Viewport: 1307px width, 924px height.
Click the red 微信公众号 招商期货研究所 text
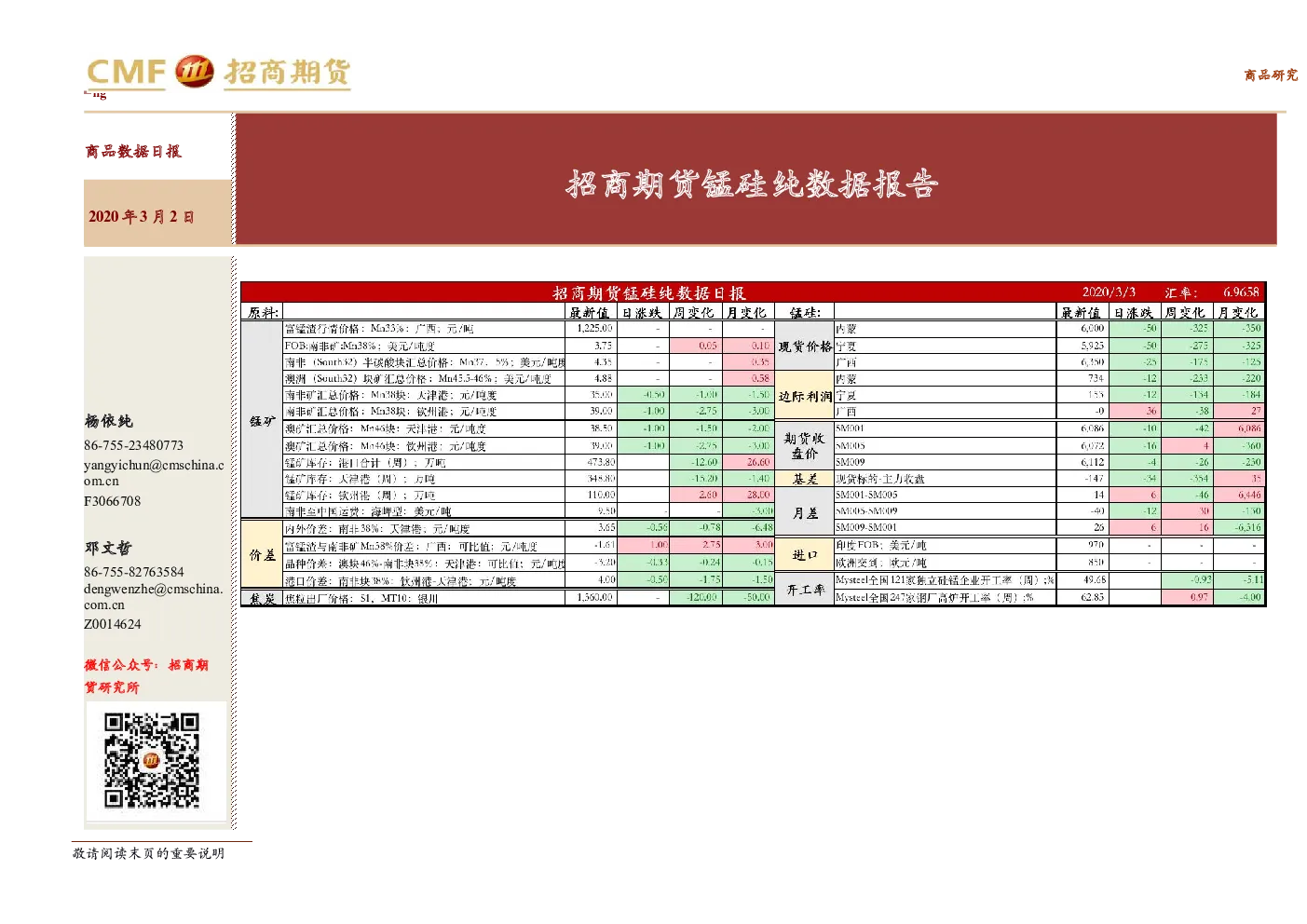tap(146, 675)
